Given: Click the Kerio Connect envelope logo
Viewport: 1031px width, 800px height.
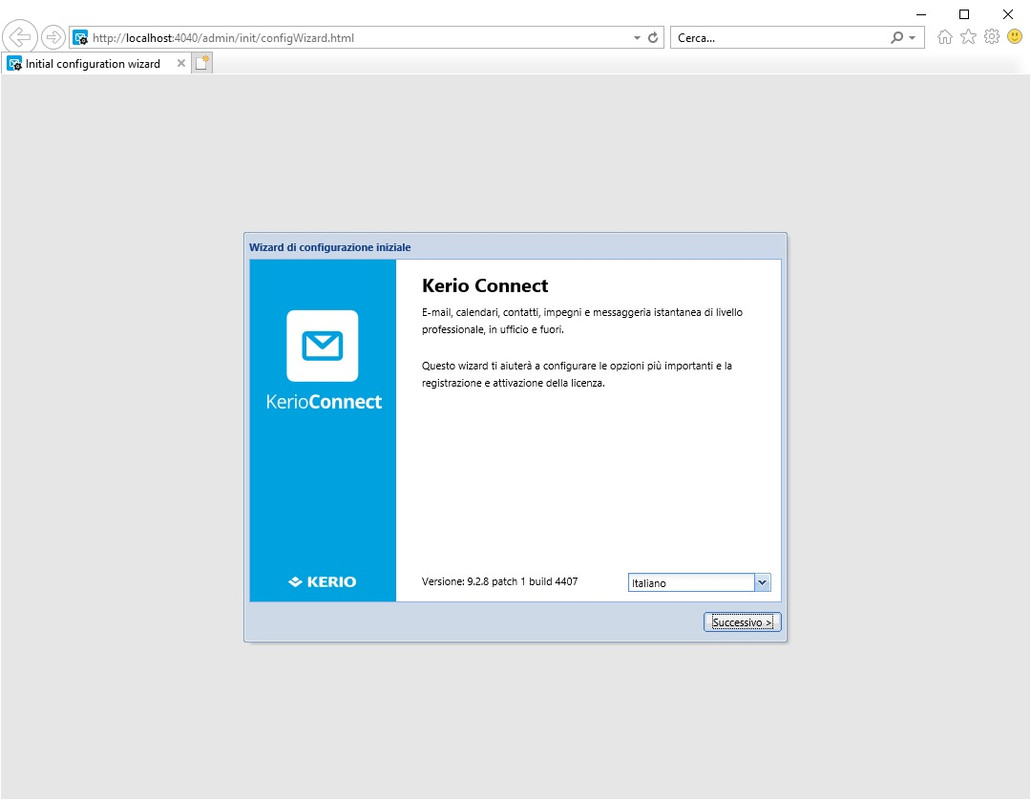Looking at the screenshot, I should (322, 346).
